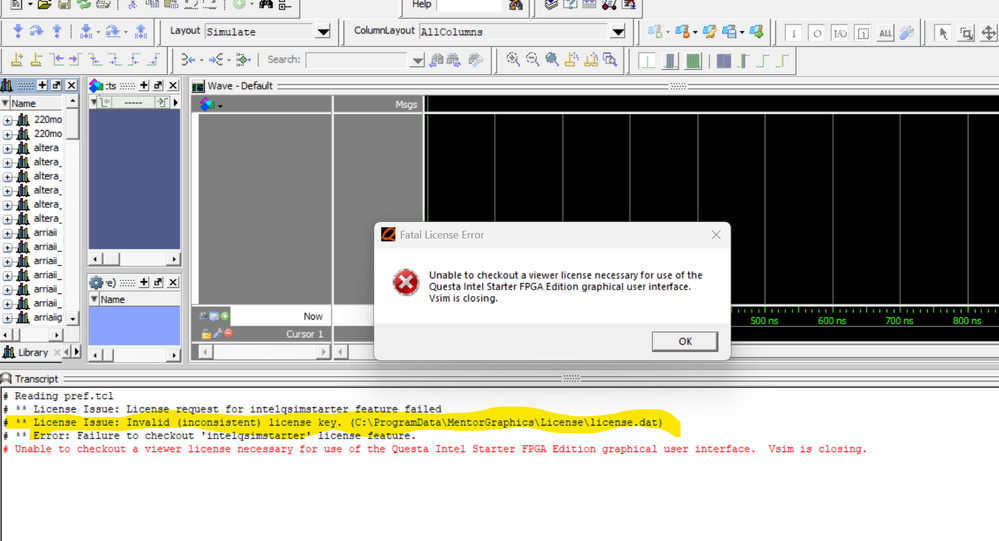Undock the Library panel
This screenshot has width=999, height=541.
click(56, 85)
